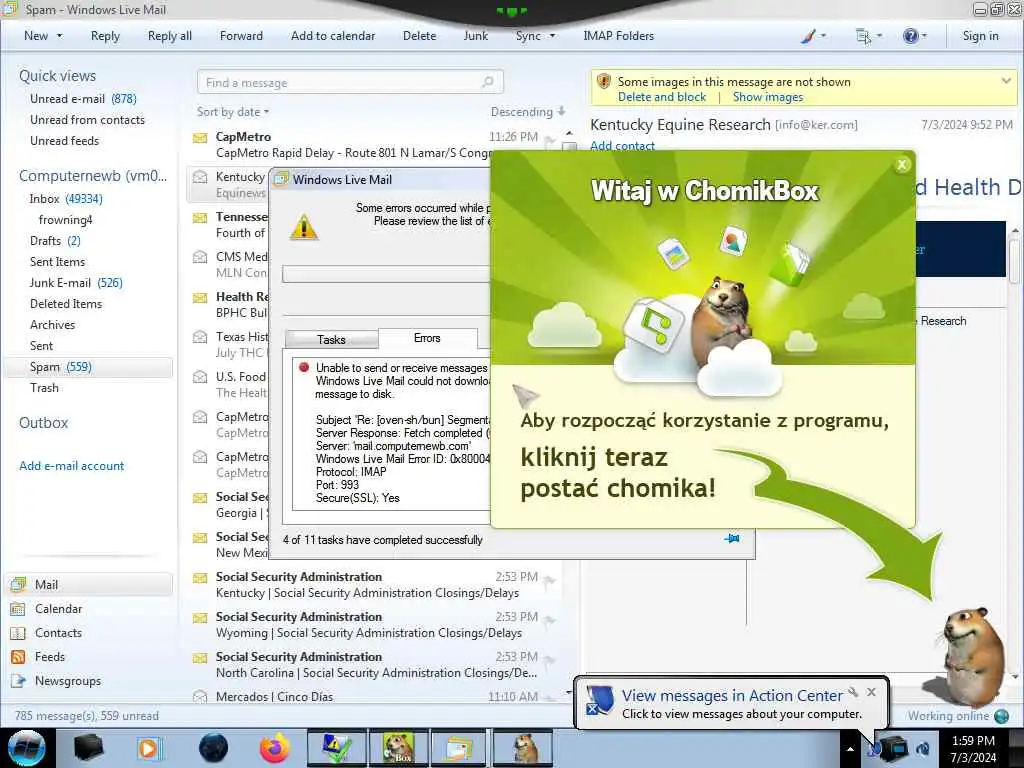Click the pin icon in error dialog
The image size is (1024, 768).
[732, 539]
